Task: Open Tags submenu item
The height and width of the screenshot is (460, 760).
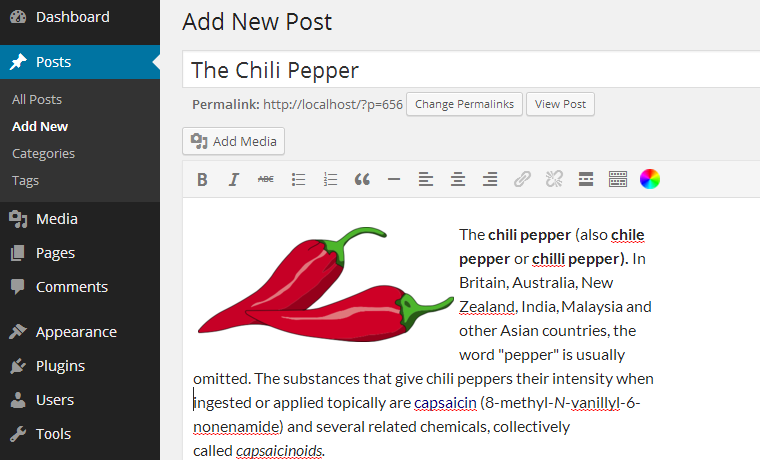Action: (25, 181)
